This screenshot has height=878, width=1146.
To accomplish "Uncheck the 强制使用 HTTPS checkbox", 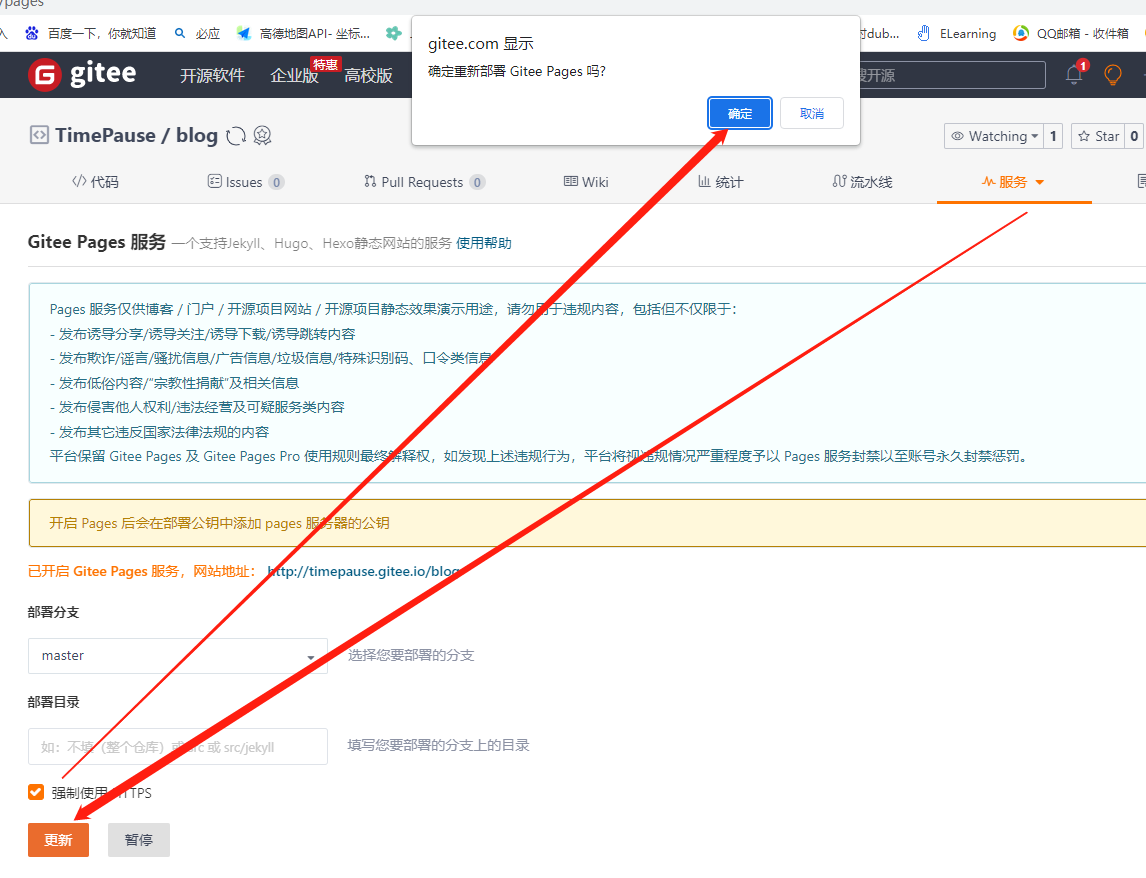I will [36, 793].
